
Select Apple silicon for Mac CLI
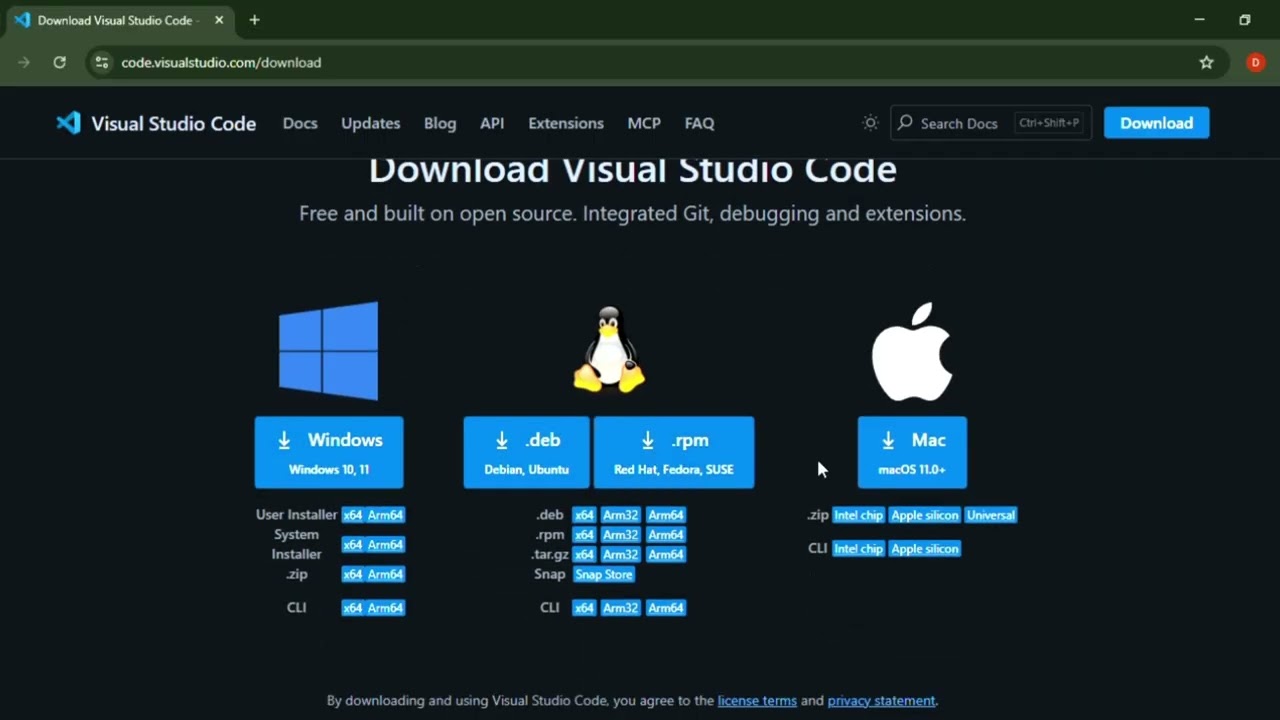click(x=925, y=549)
